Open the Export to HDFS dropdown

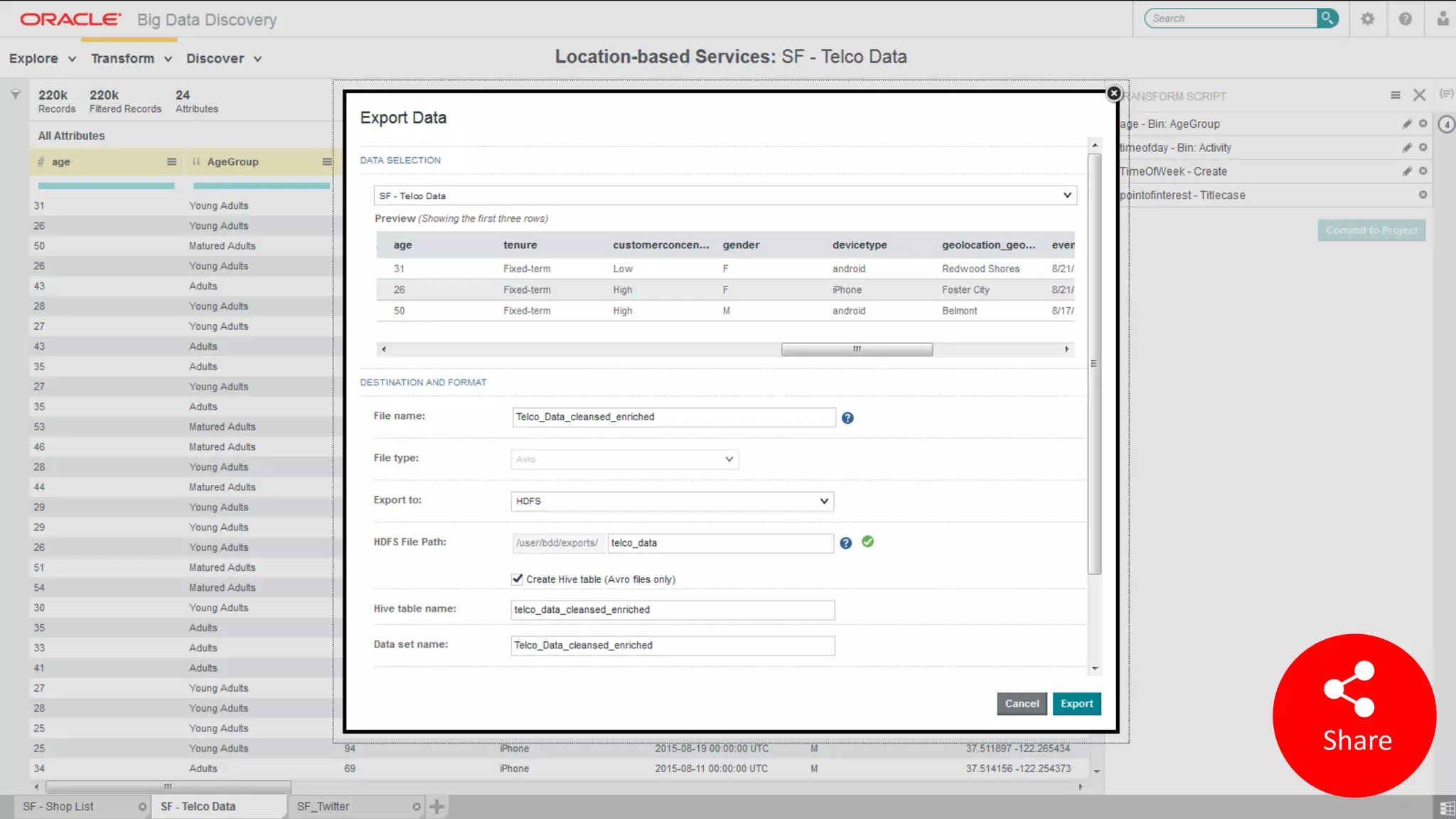(x=672, y=501)
